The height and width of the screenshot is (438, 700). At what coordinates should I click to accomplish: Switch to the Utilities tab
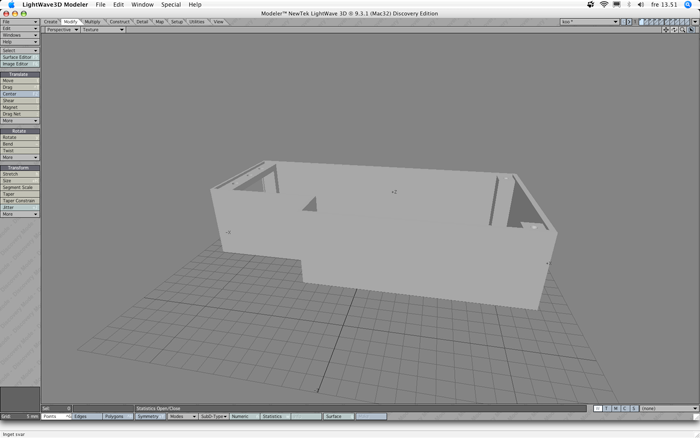pyautogui.click(x=196, y=22)
